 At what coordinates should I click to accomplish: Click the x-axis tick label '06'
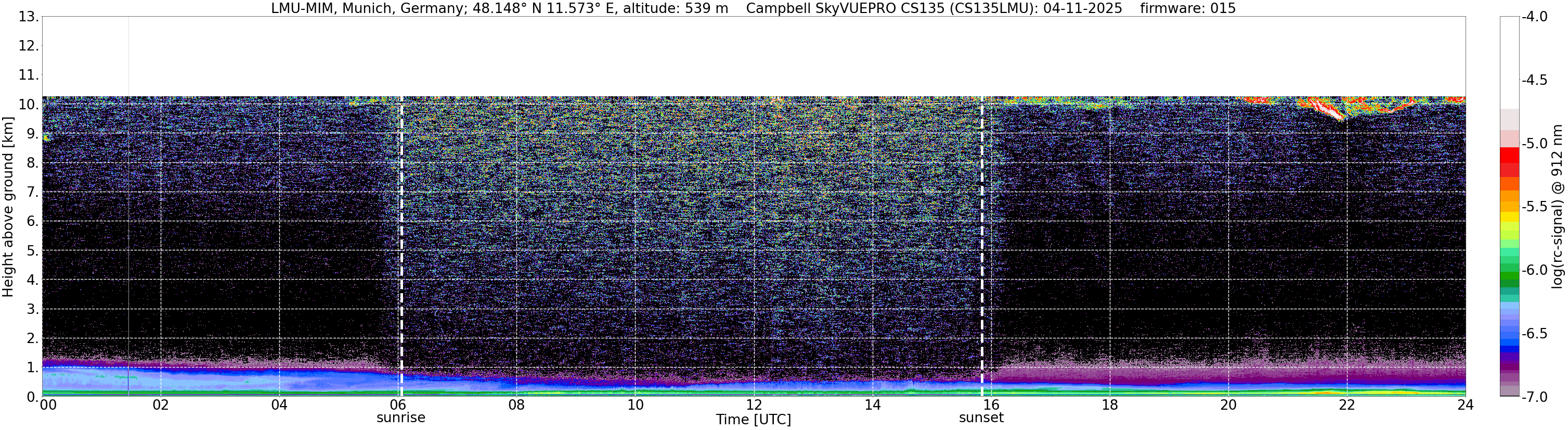(397, 405)
